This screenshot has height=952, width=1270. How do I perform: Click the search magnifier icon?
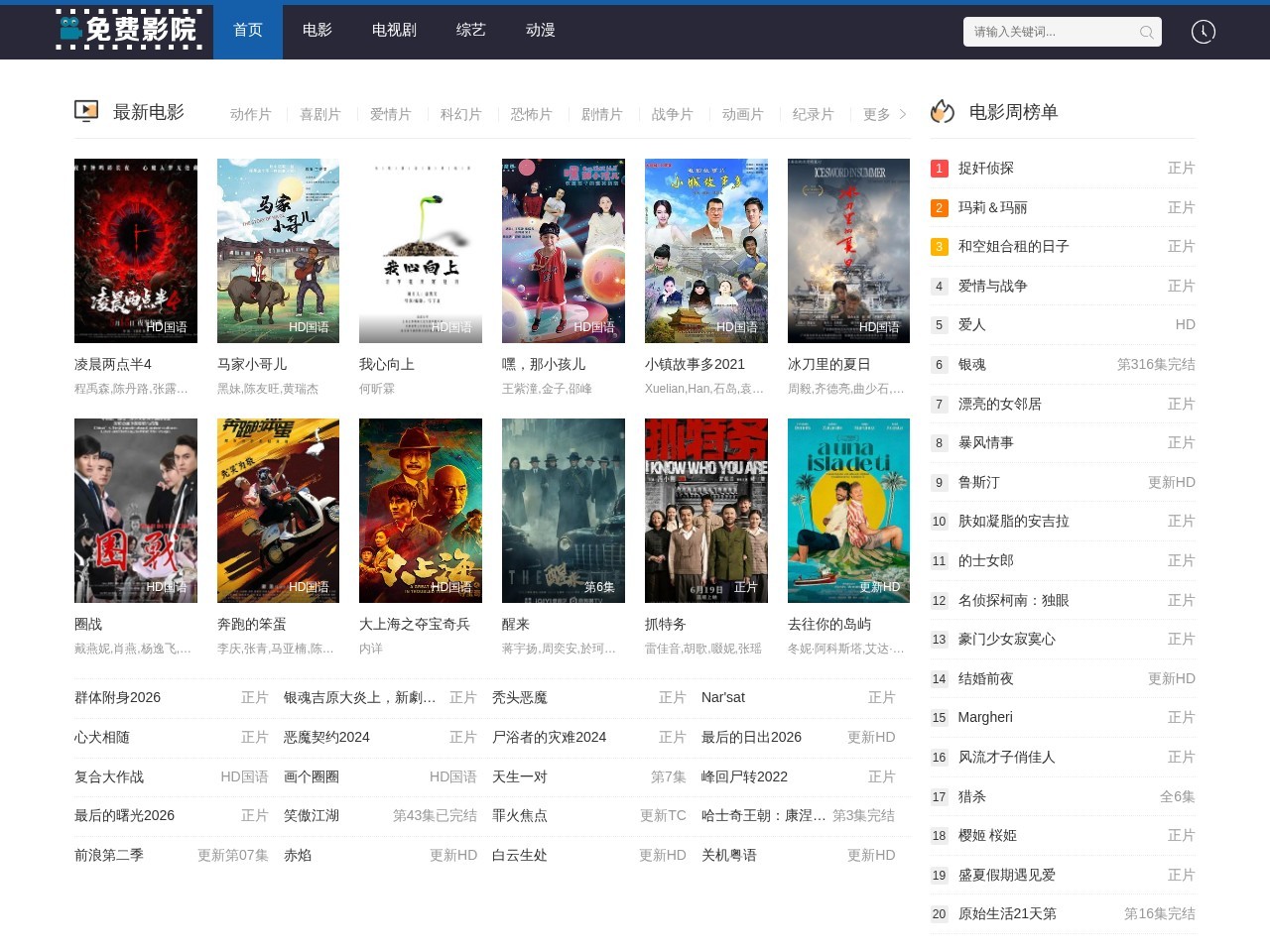tap(1146, 32)
